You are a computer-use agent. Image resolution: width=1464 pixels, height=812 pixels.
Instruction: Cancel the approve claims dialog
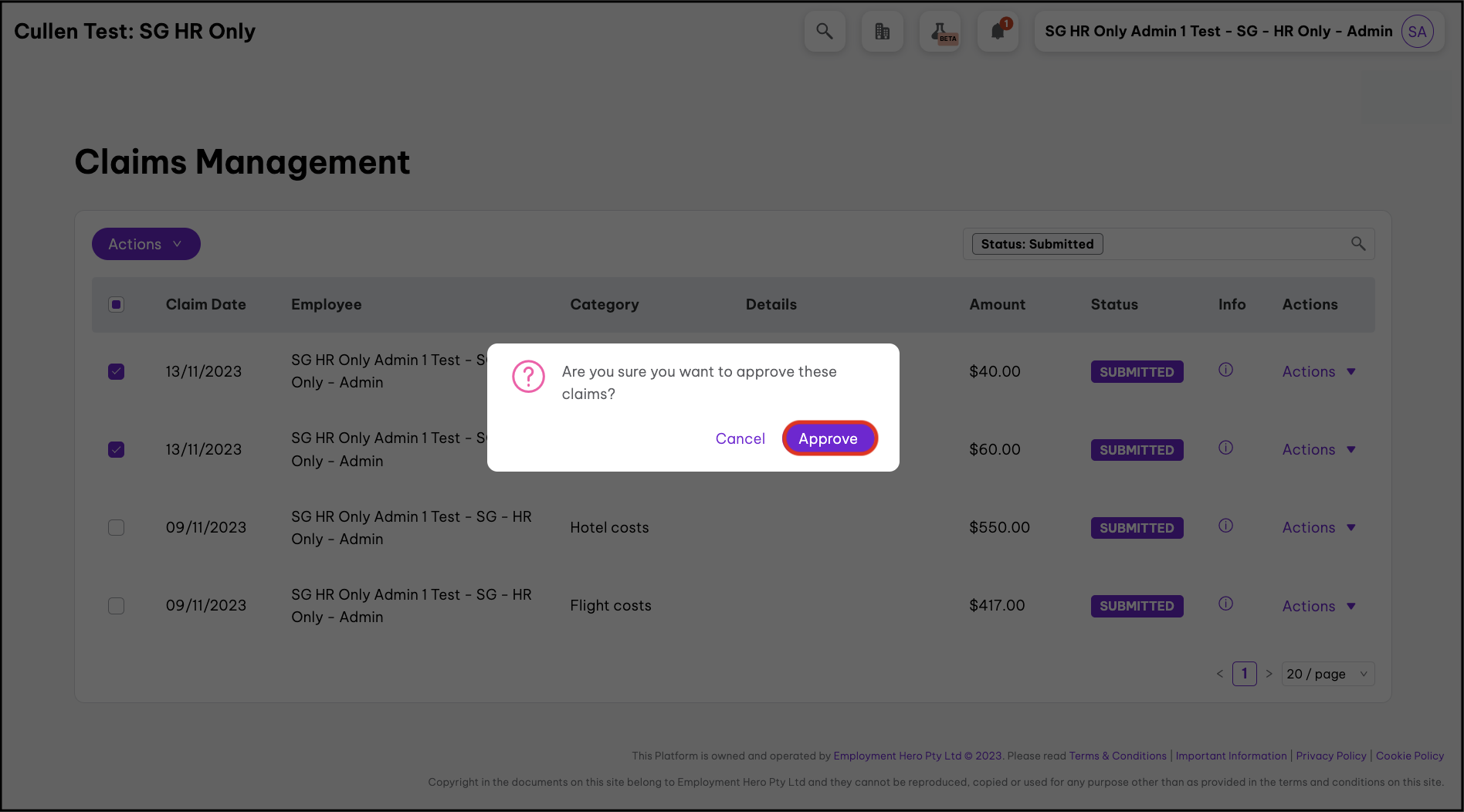740,438
